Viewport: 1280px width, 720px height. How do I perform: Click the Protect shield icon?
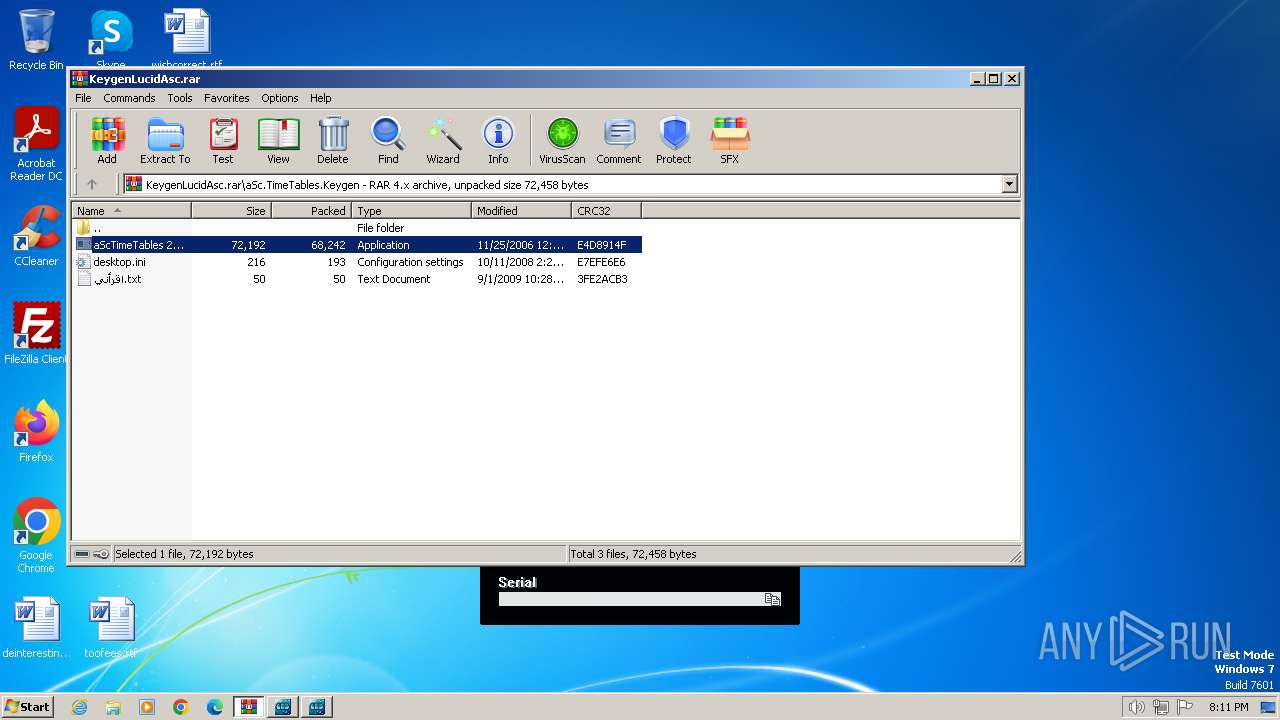pyautogui.click(x=674, y=141)
